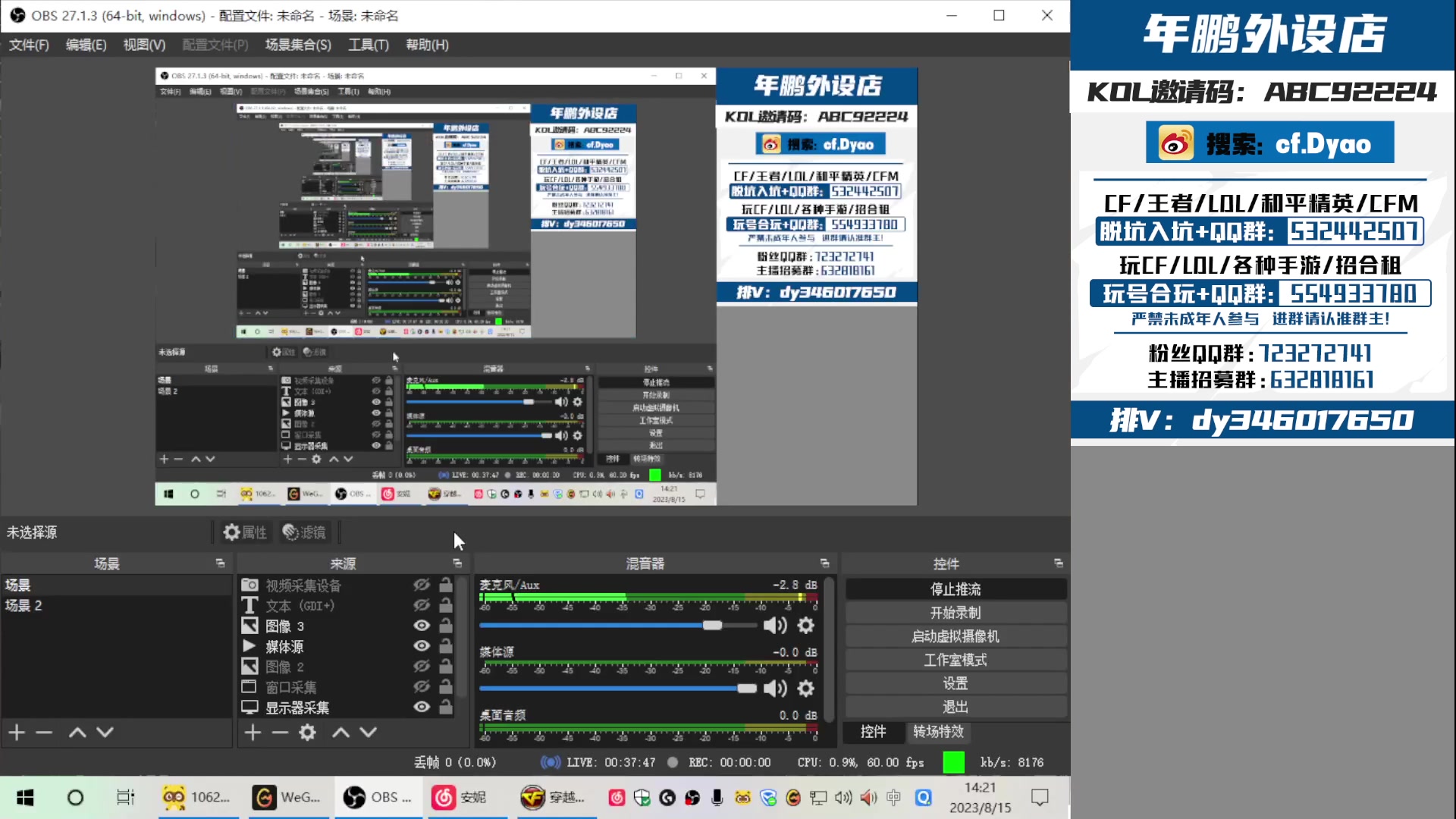Open the 视图(V) menu
The width and height of the screenshot is (1456, 819).
(x=144, y=45)
